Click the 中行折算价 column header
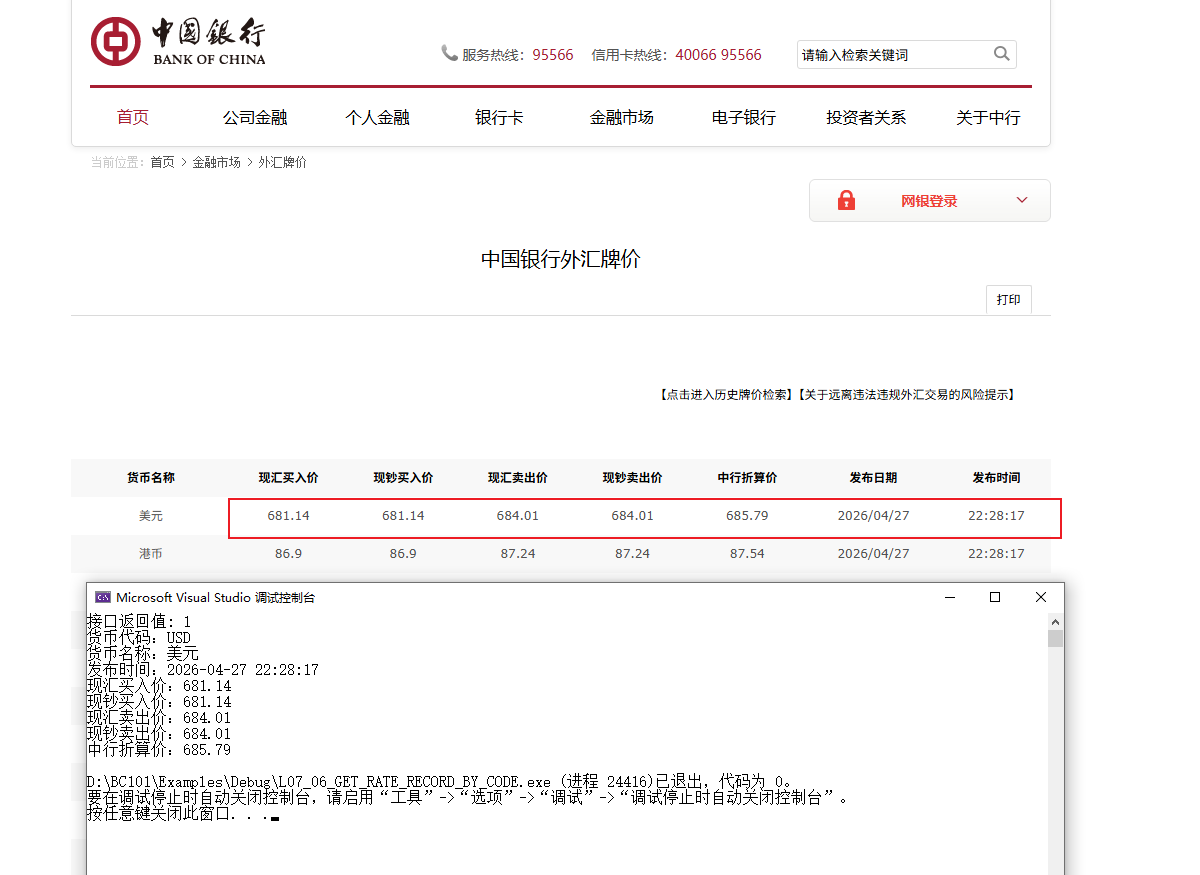This screenshot has width=1200, height=875. point(747,478)
